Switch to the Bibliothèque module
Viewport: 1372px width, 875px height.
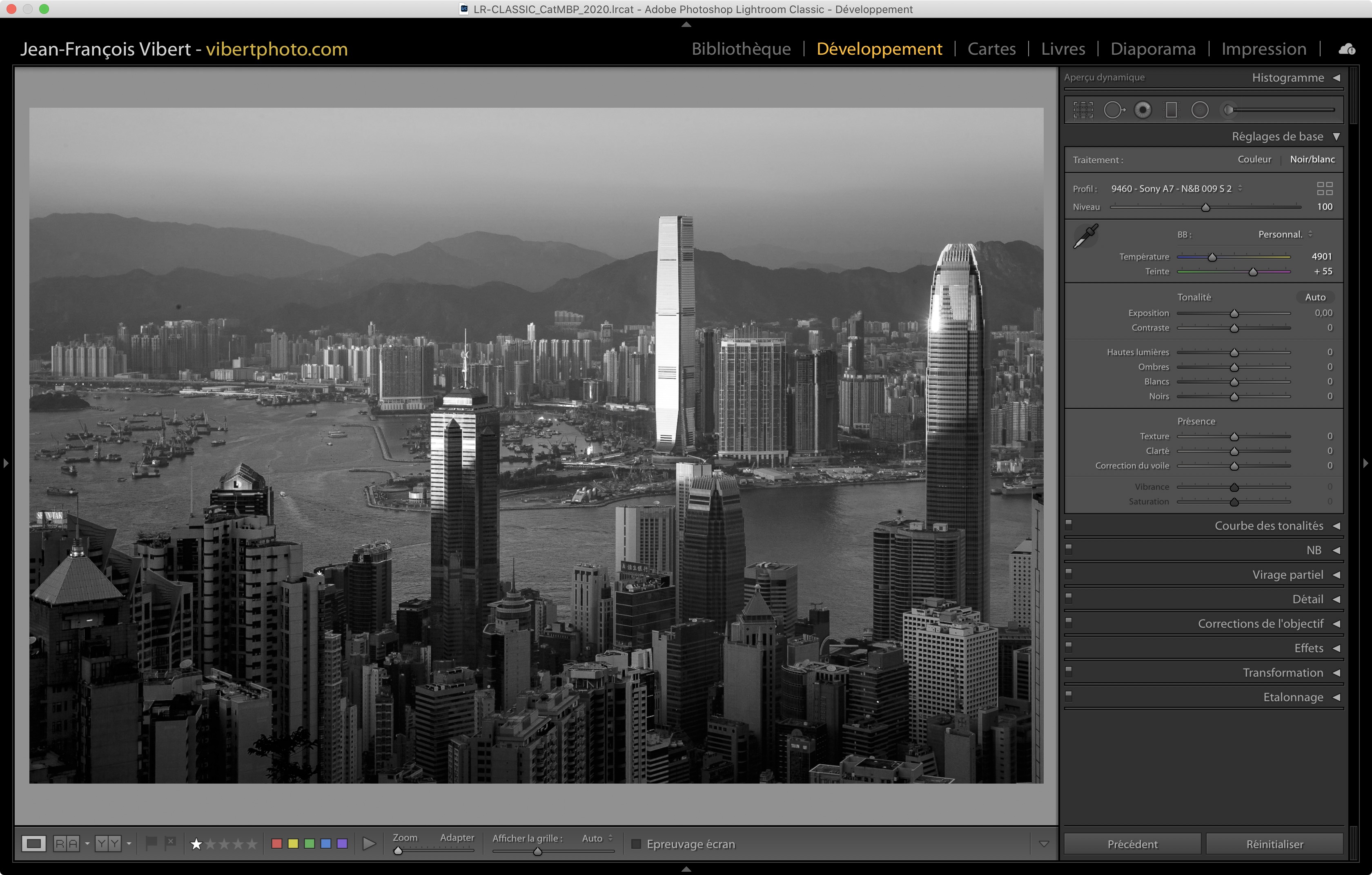click(x=741, y=49)
